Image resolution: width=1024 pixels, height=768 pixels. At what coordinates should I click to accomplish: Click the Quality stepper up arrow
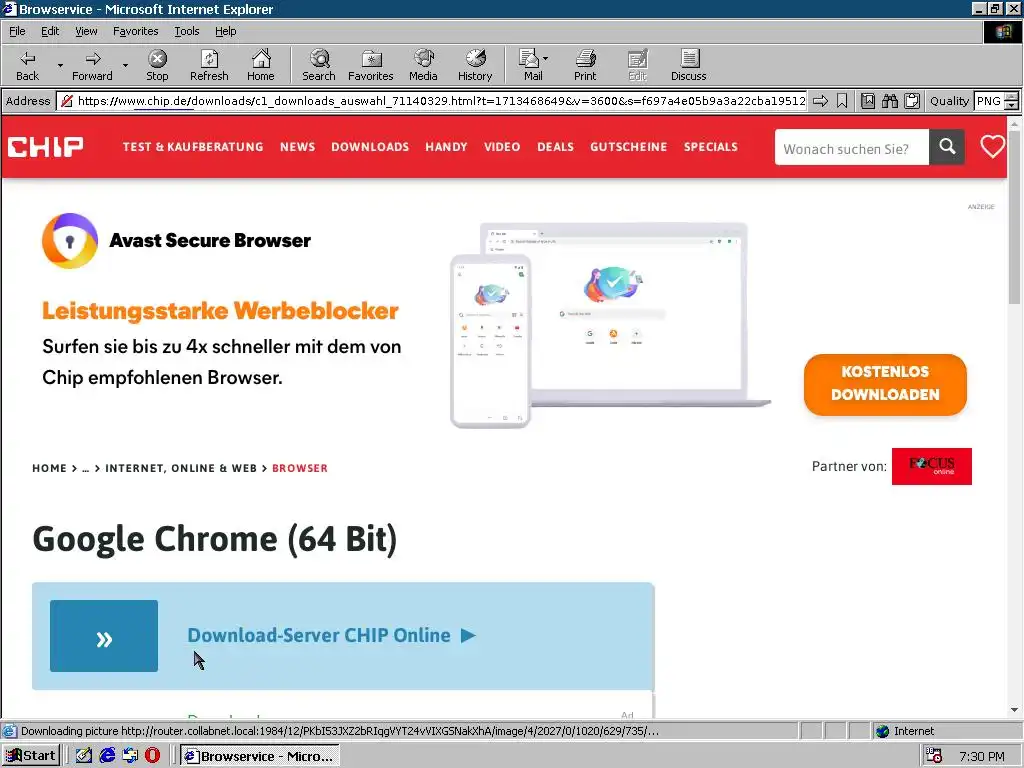[1012, 96]
